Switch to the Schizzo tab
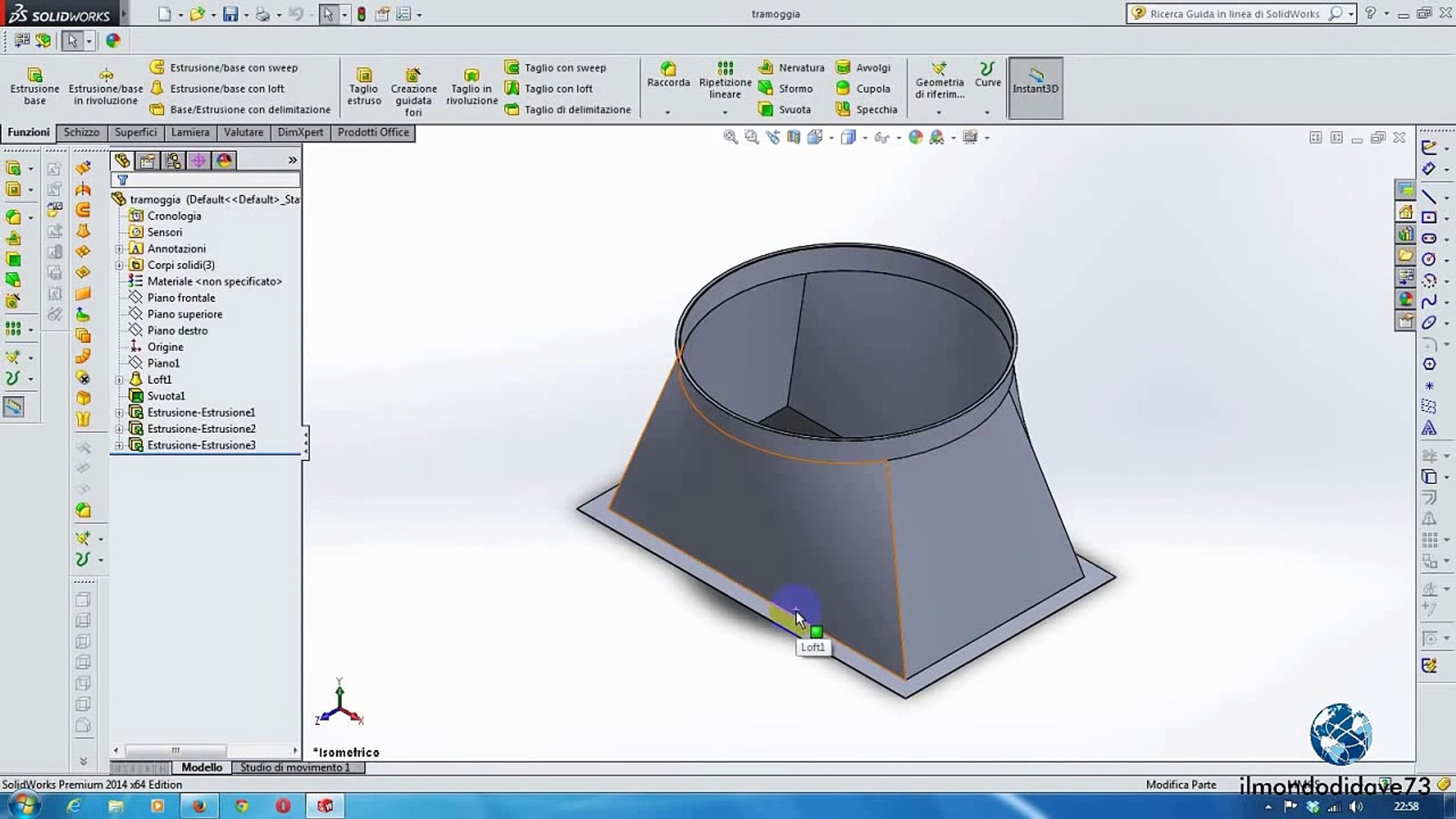 (x=81, y=132)
